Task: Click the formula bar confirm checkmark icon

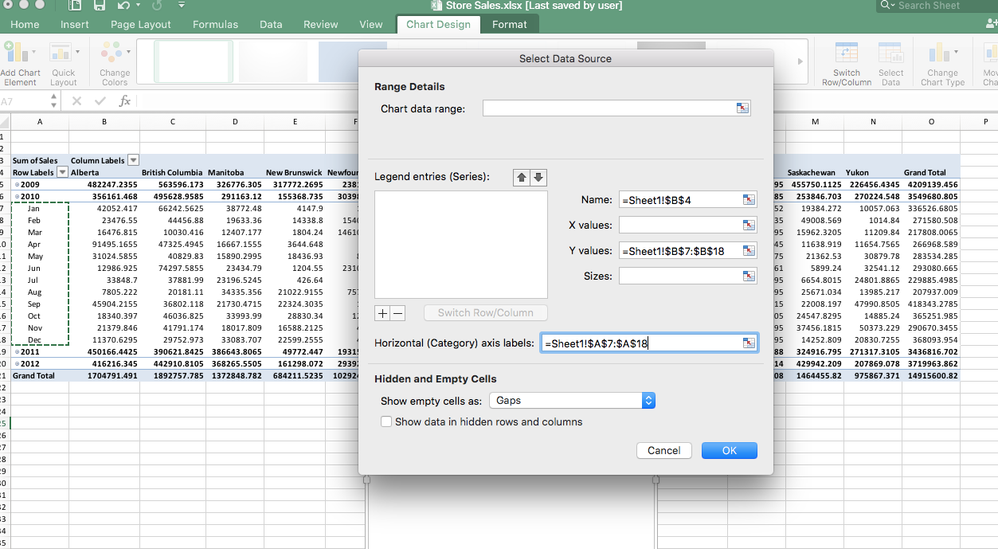Action: click(x=100, y=101)
